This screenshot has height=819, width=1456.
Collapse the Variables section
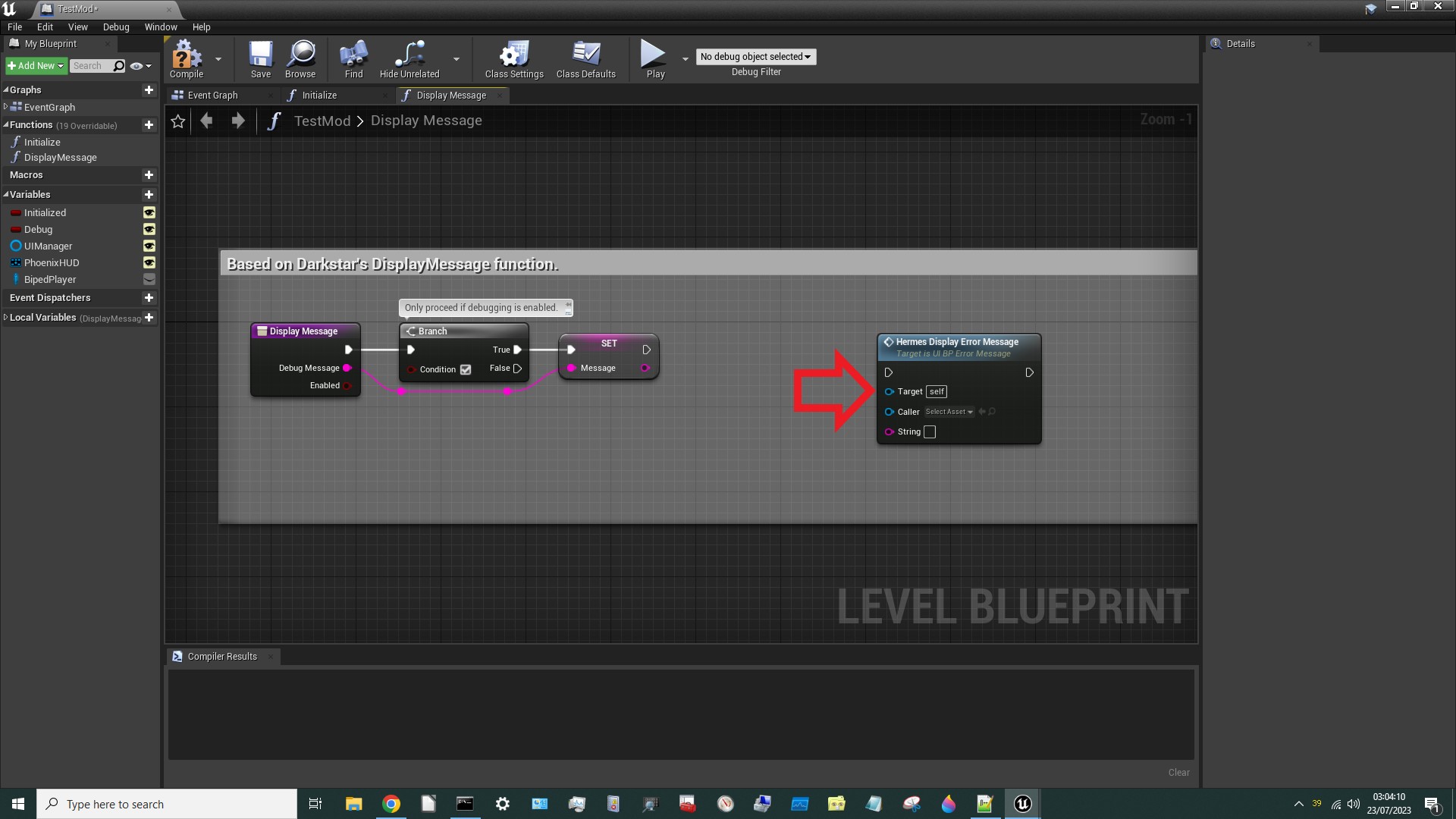point(6,195)
